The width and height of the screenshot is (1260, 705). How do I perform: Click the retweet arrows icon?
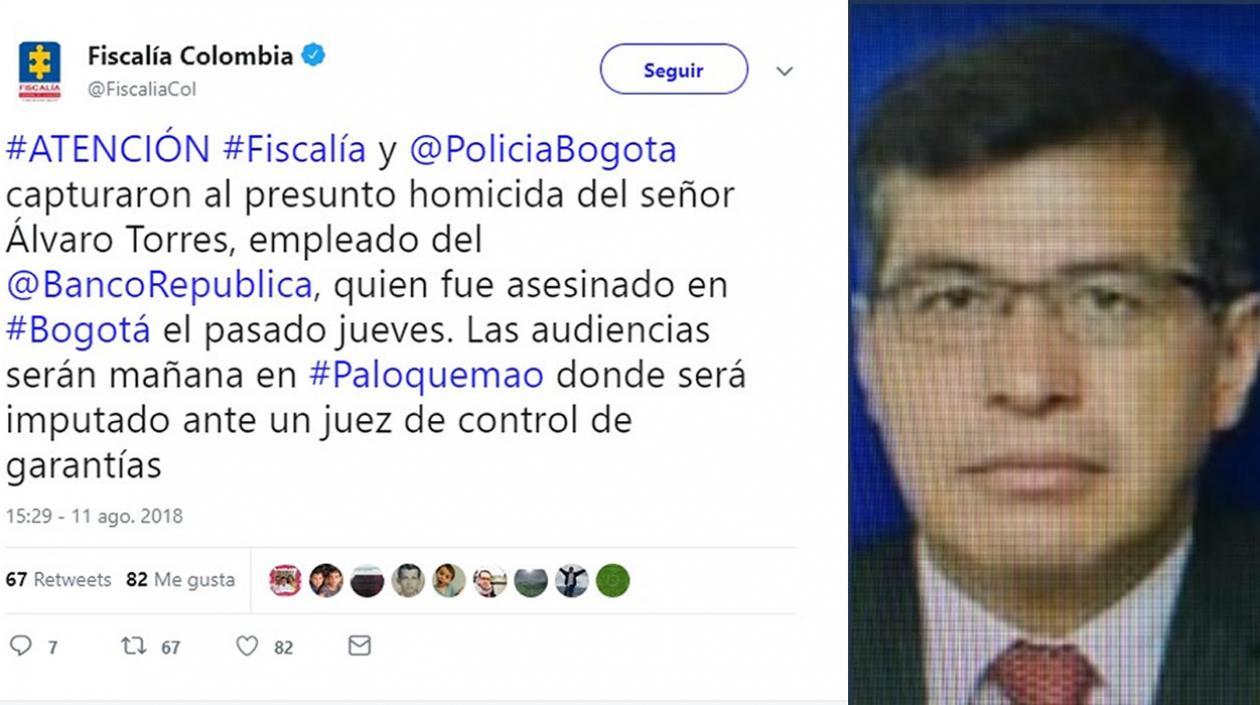[x=134, y=646]
